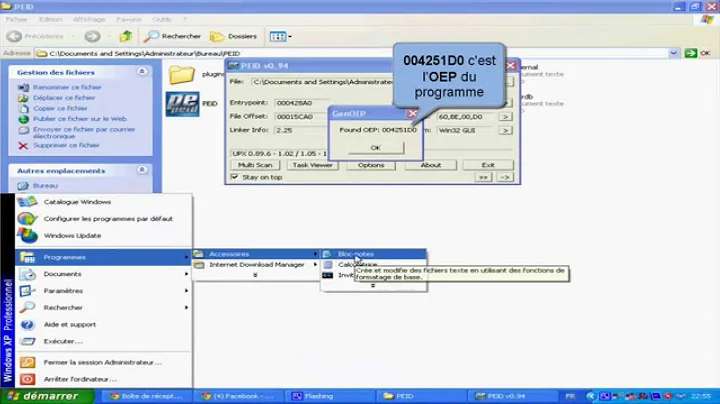Open the Outils menu
Screen dimensions: 720x404
pos(161,19)
